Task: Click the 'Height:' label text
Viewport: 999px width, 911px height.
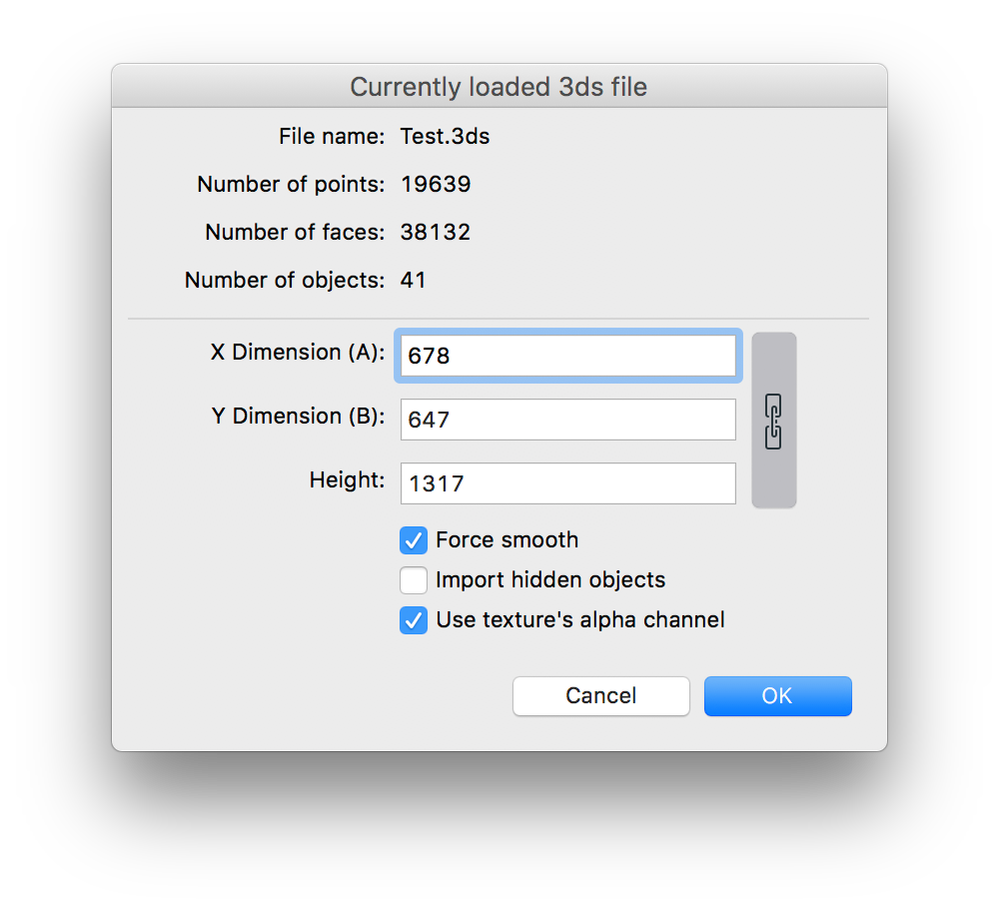Action: coord(347,480)
